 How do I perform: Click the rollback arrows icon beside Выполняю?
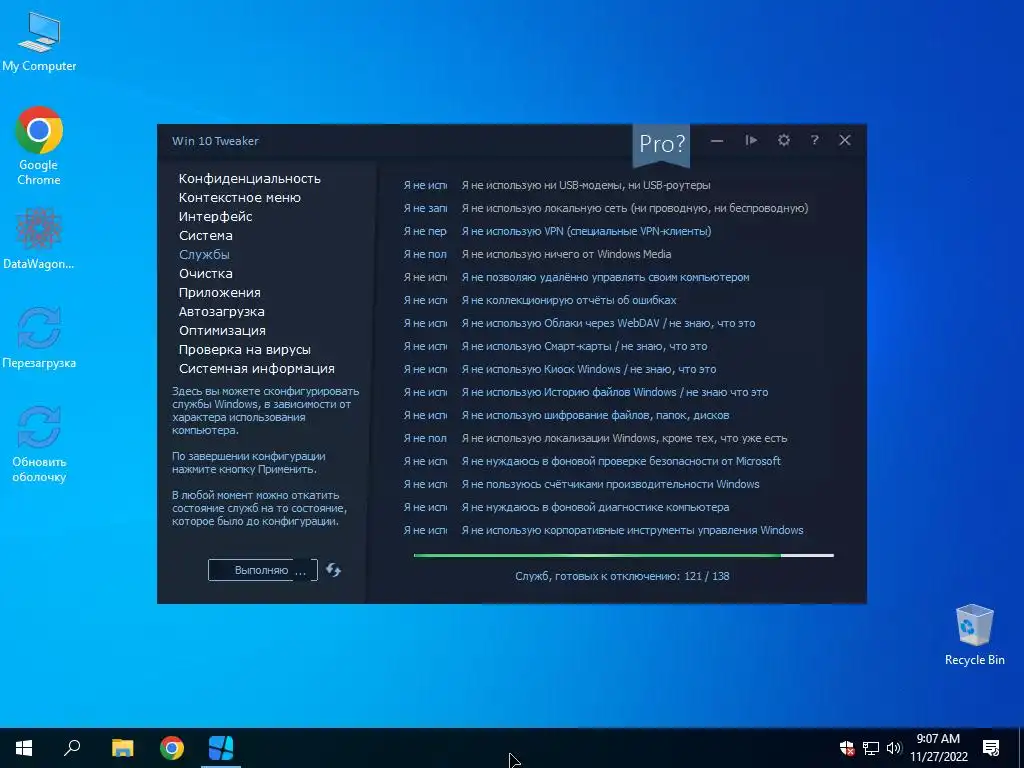click(x=333, y=570)
